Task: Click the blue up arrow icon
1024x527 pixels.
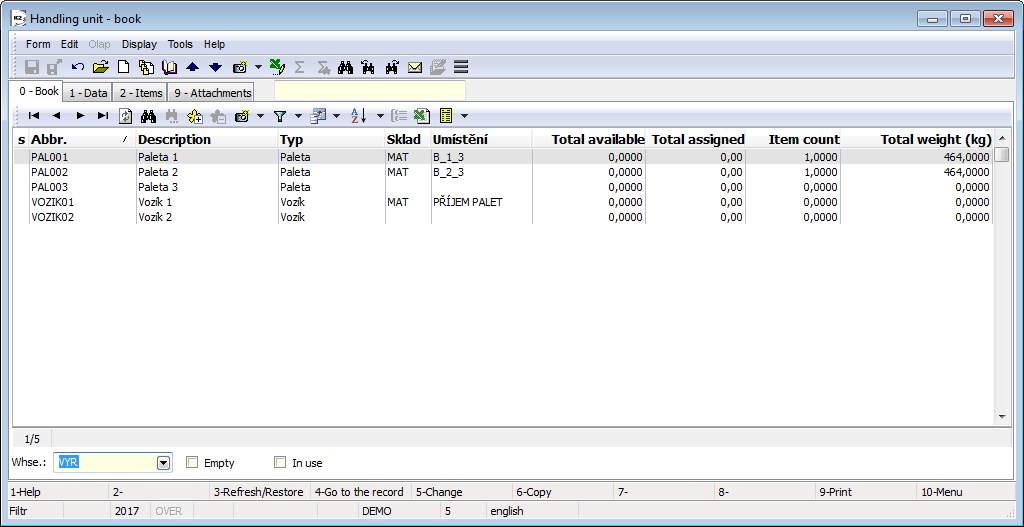Action: point(192,67)
